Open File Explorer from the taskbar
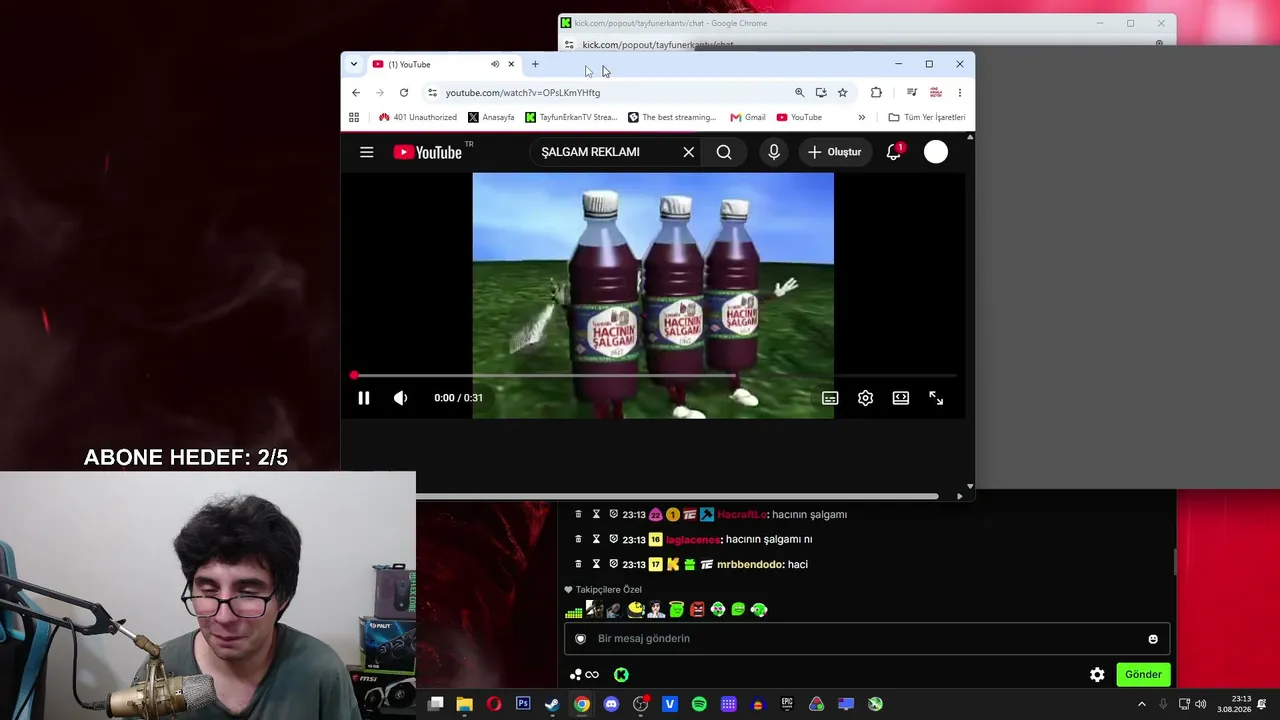Viewport: 1280px width, 720px height. point(465,704)
